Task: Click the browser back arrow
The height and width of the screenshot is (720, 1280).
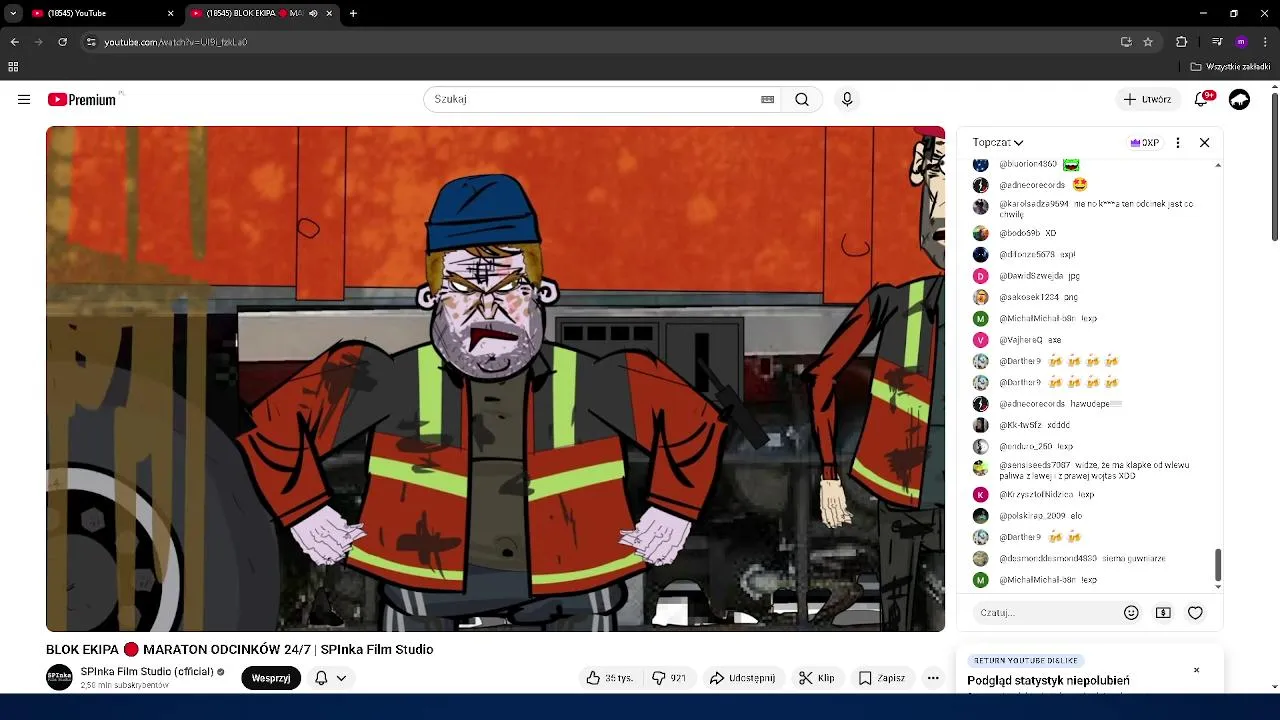Action: point(14,42)
